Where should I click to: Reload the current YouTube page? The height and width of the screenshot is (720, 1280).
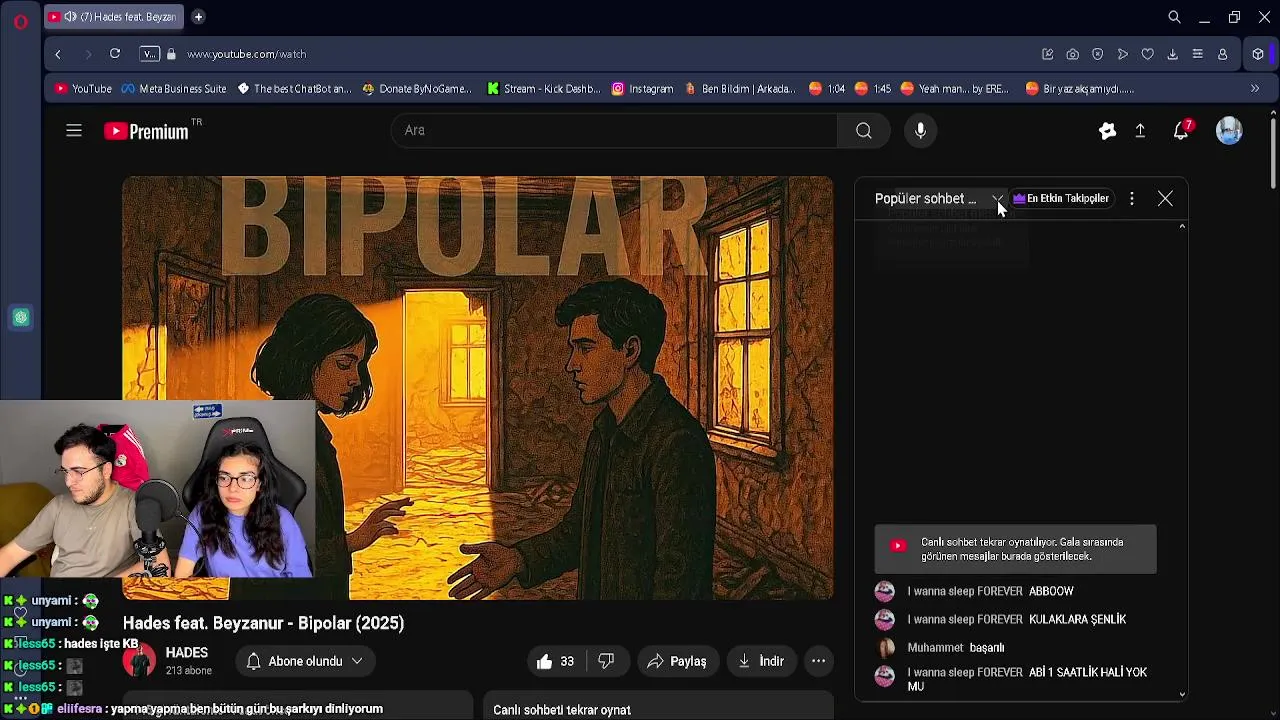115,54
